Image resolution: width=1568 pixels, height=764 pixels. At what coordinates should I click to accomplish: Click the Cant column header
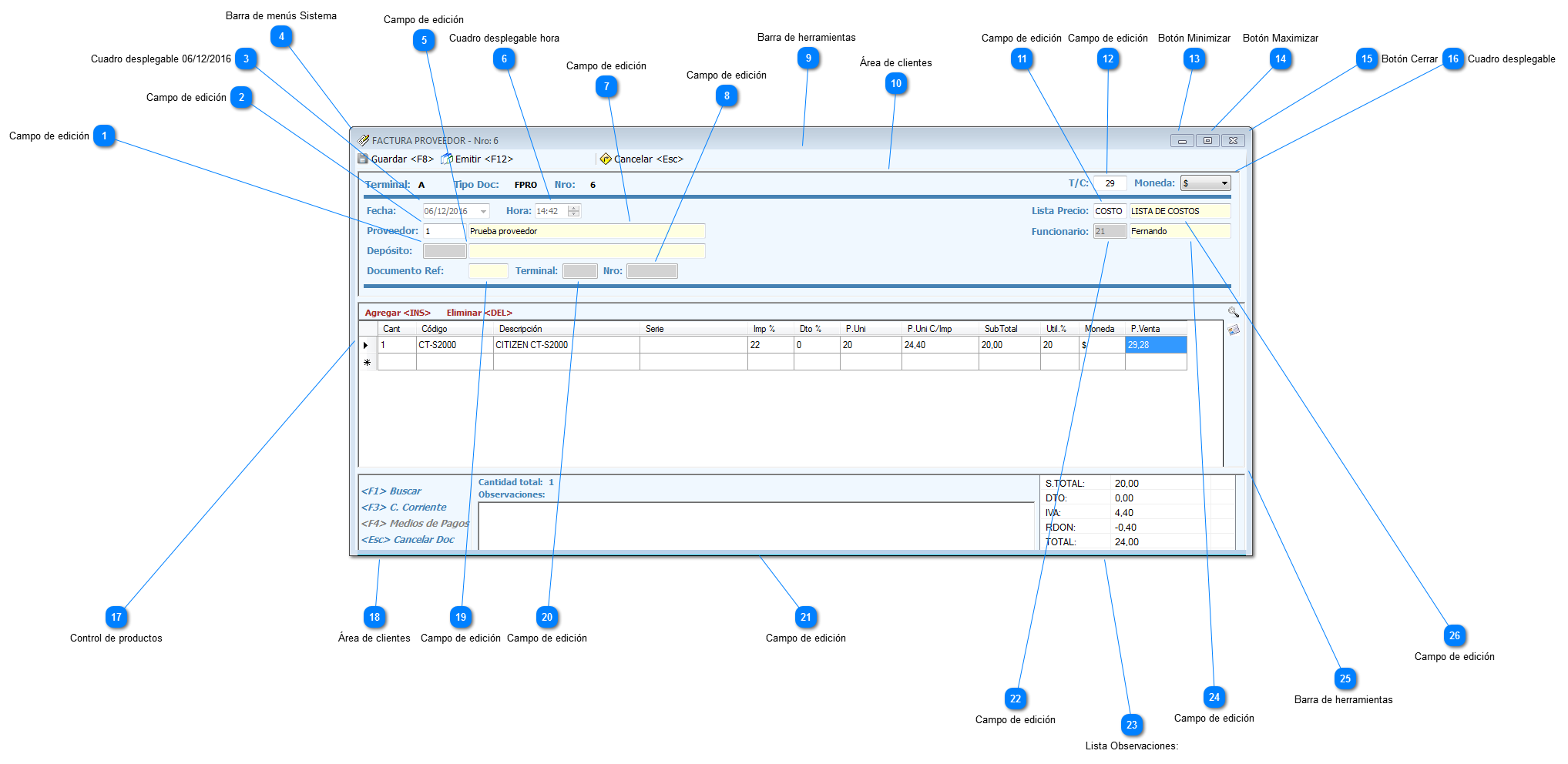coord(397,329)
